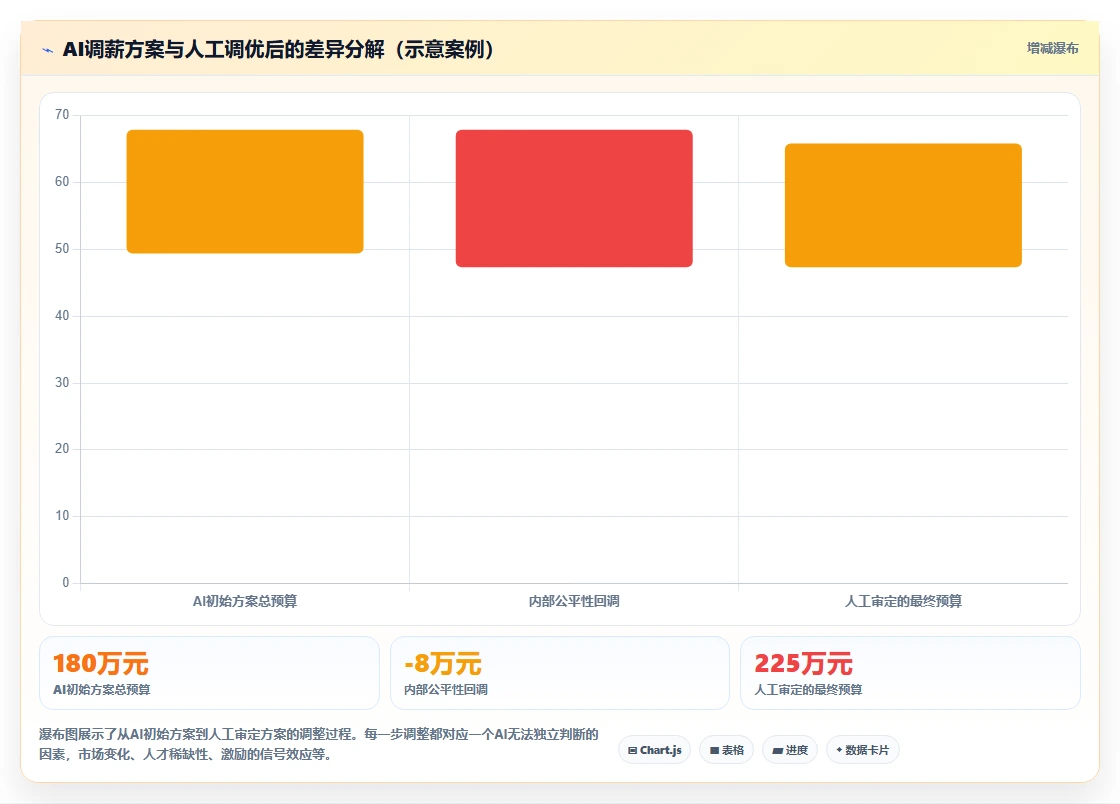This screenshot has width=1120, height=804.
Task: Click the y-axis value 40
Action: [62, 315]
